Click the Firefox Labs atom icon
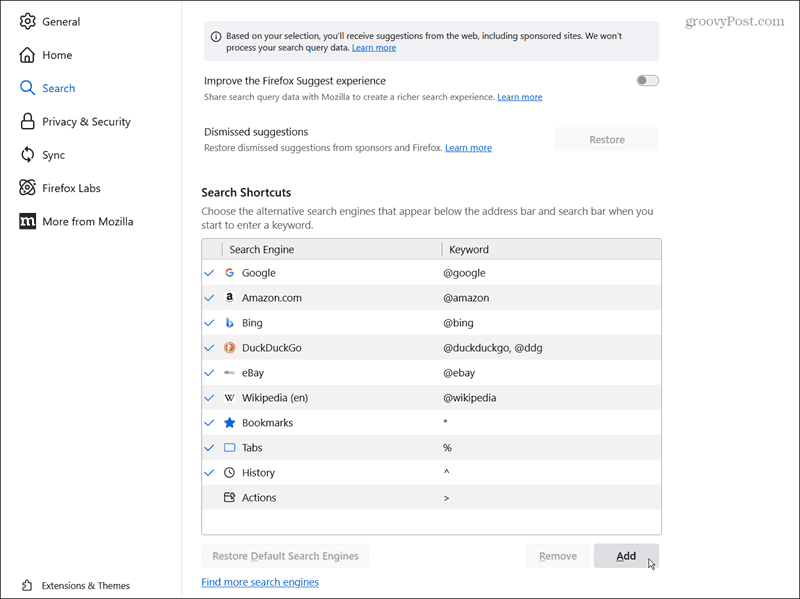Viewport: 800px width, 599px height. click(28, 188)
